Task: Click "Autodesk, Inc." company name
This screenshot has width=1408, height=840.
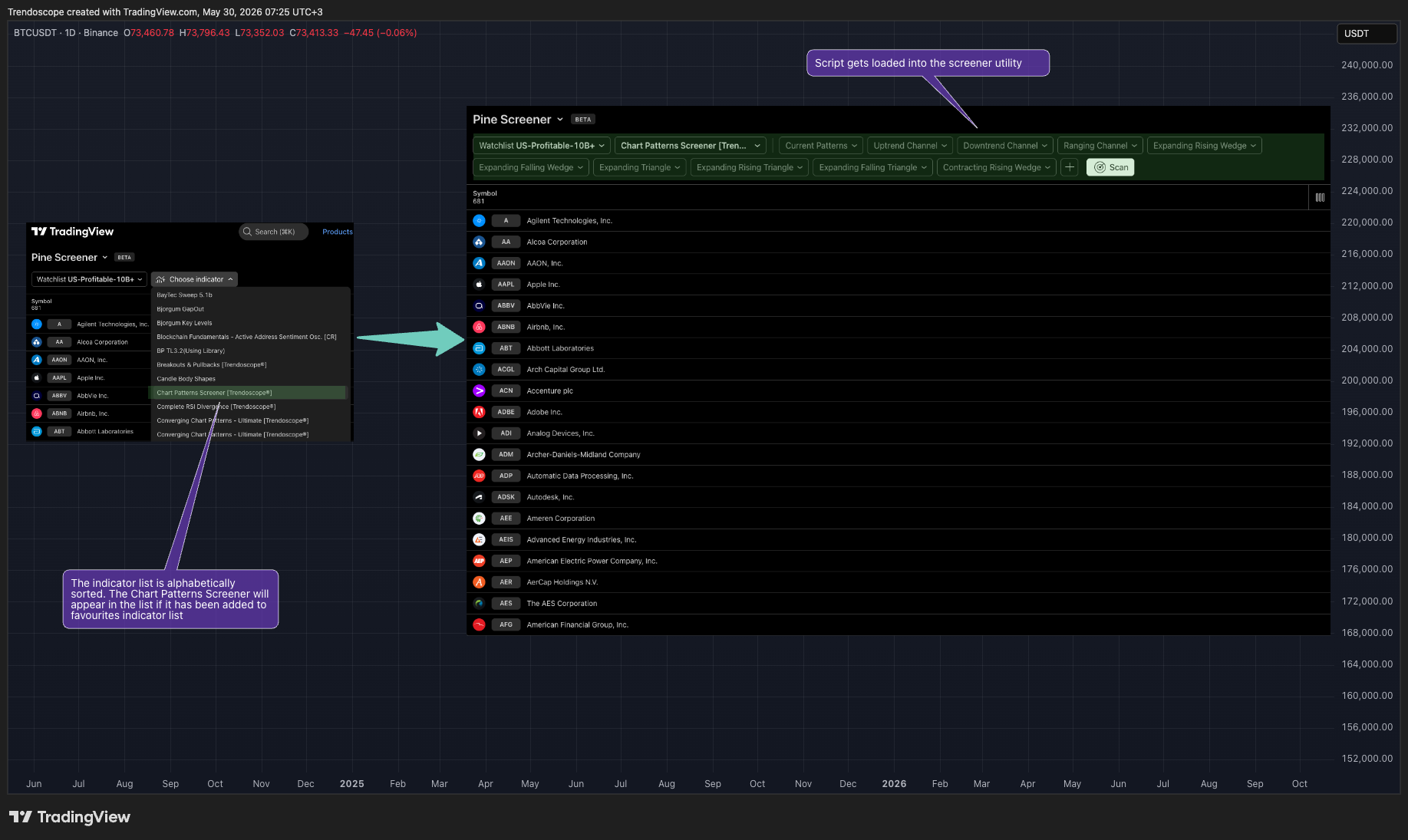Action: pyautogui.click(x=550, y=497)
